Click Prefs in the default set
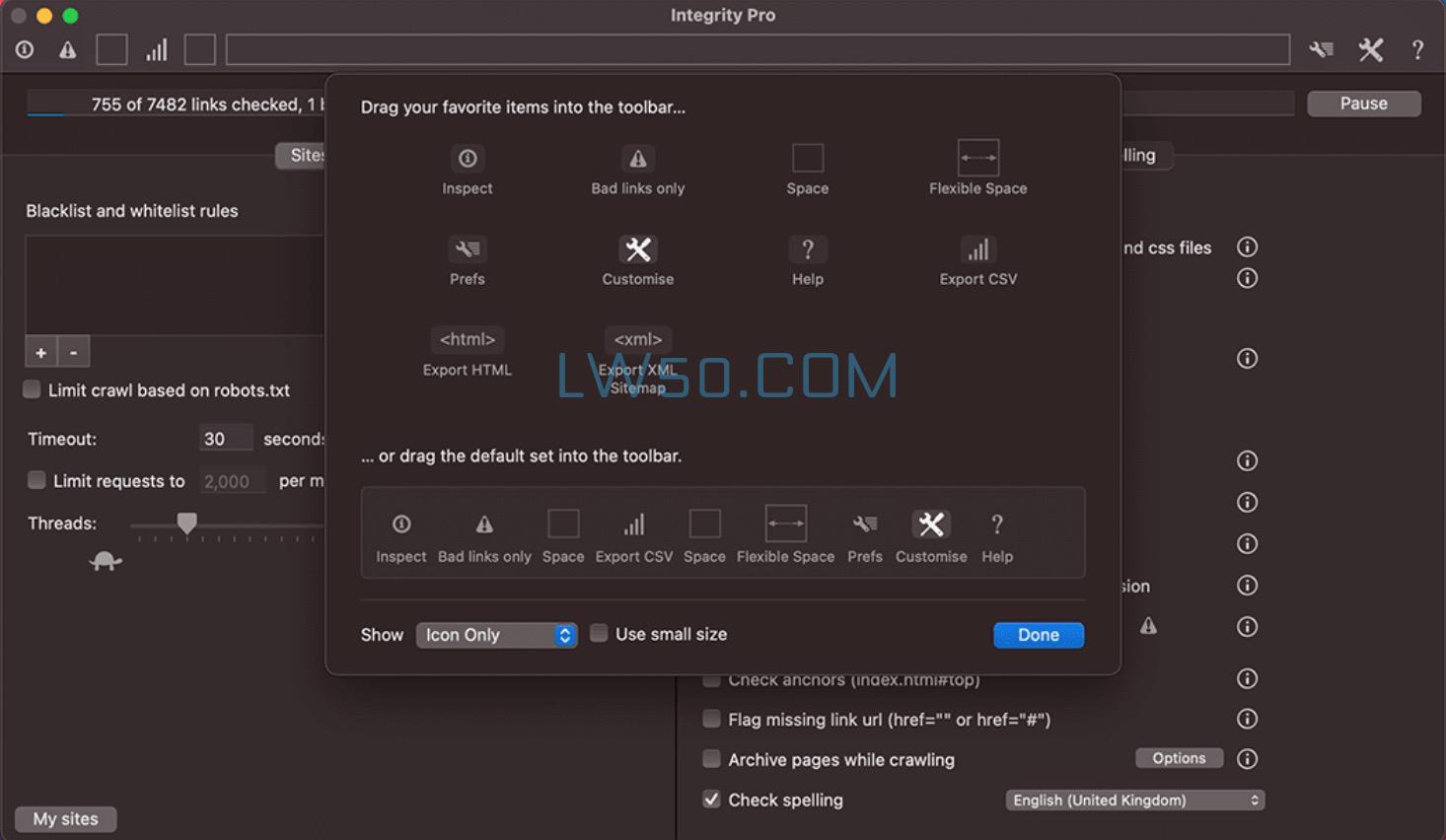This screenshot has width=1446, height=840. (865, 537)
